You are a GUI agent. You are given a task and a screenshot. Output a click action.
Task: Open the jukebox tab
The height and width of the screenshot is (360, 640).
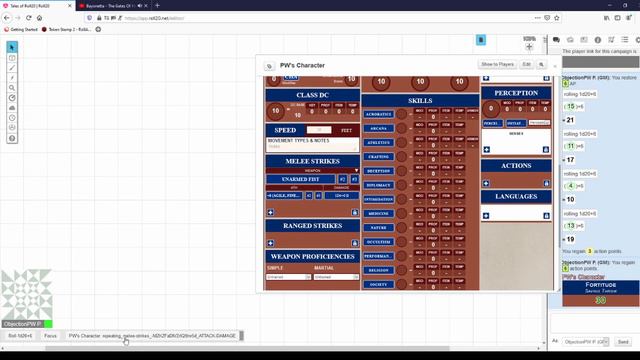tap(611, 40)
